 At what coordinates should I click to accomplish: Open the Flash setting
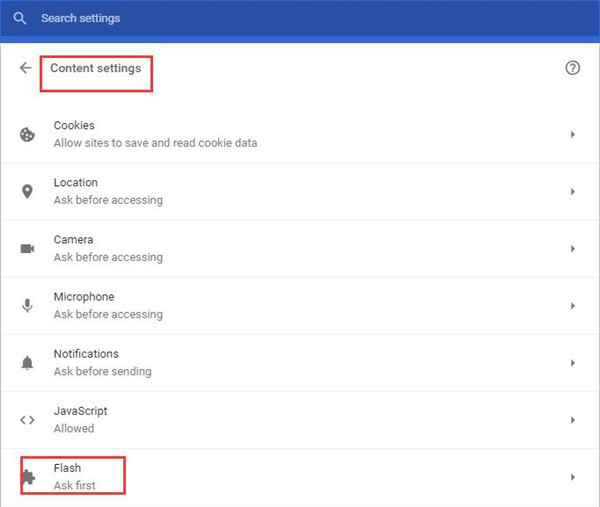click(x=300, y=478)
